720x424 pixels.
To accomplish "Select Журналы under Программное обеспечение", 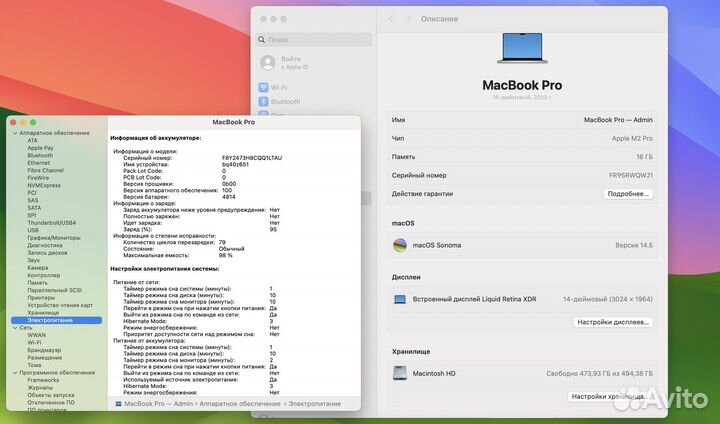I will [x=39, y=388].
